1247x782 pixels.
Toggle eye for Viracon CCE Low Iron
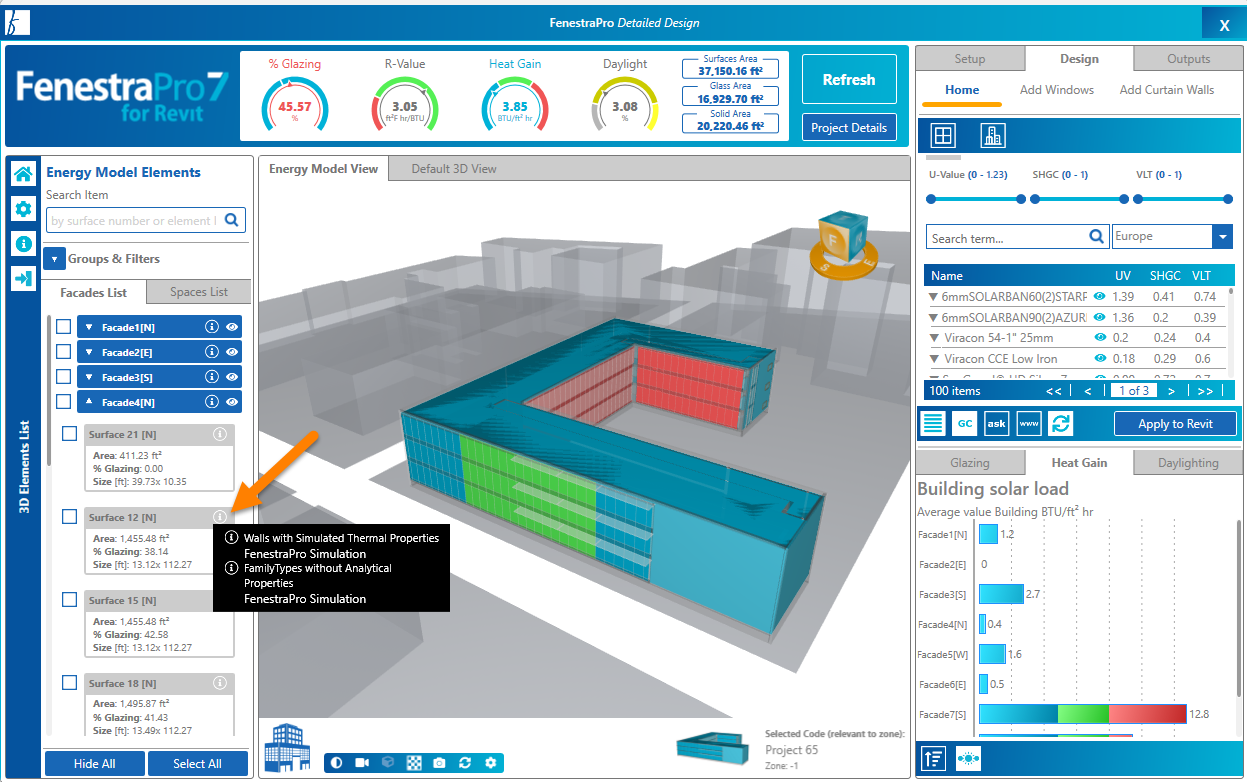[1100, 359]
